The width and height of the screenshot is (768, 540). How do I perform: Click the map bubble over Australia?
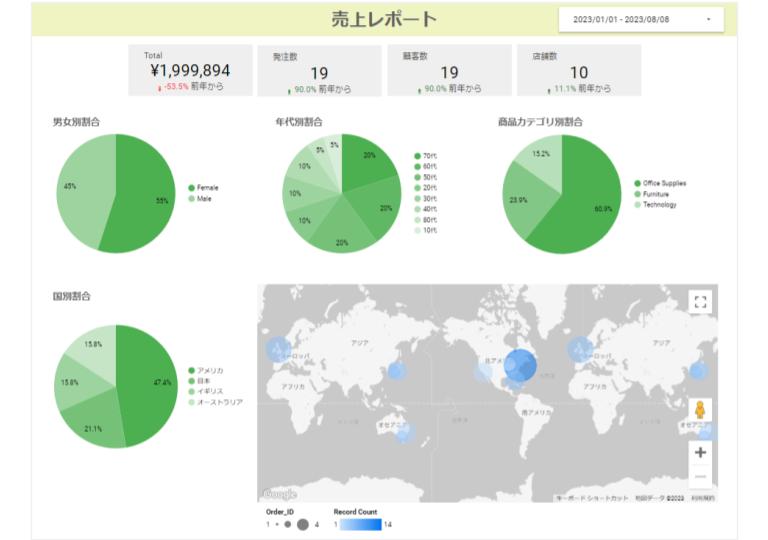coord(403,432)
